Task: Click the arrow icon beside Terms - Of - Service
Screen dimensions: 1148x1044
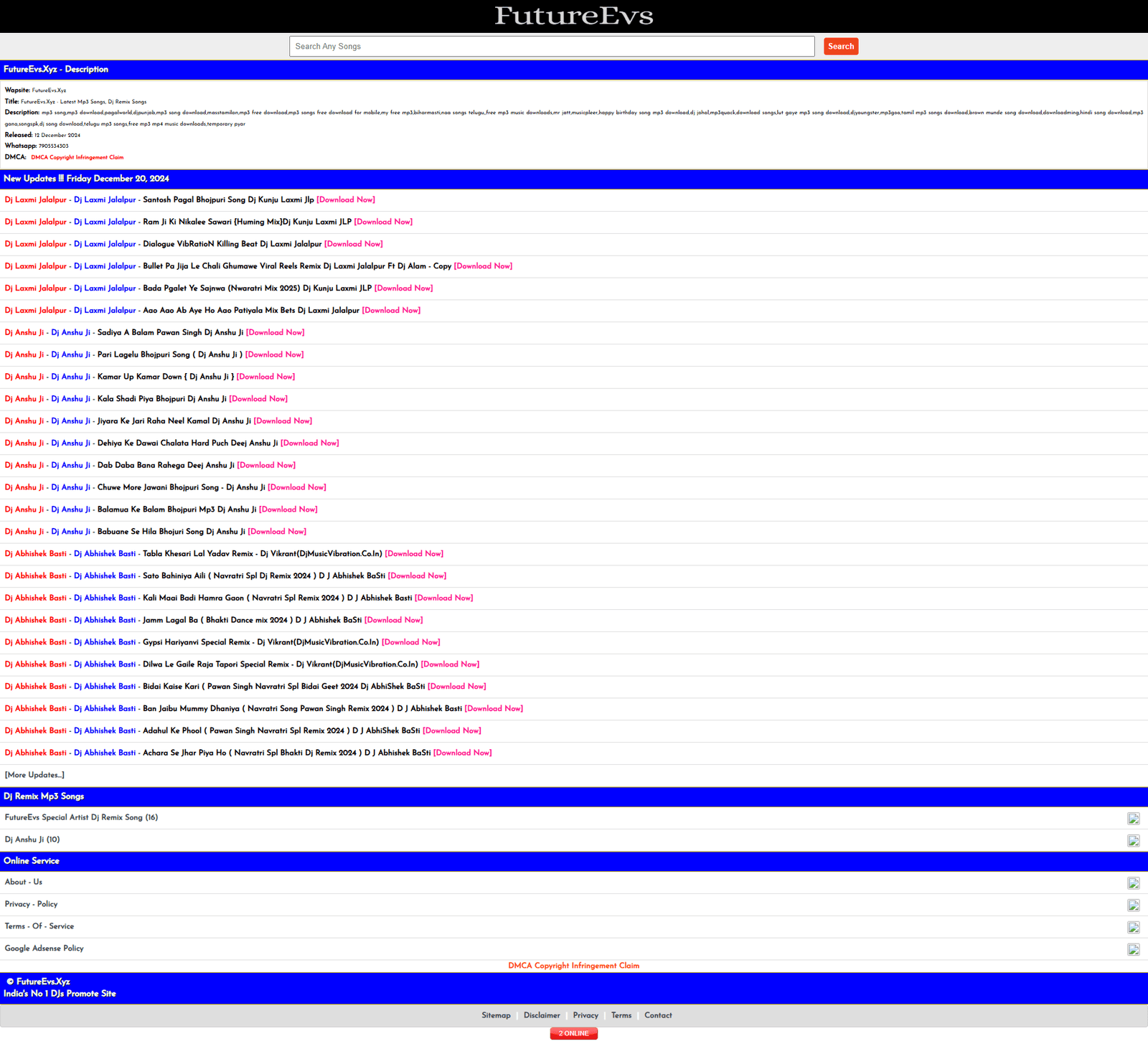Action: coord(1133,928)
